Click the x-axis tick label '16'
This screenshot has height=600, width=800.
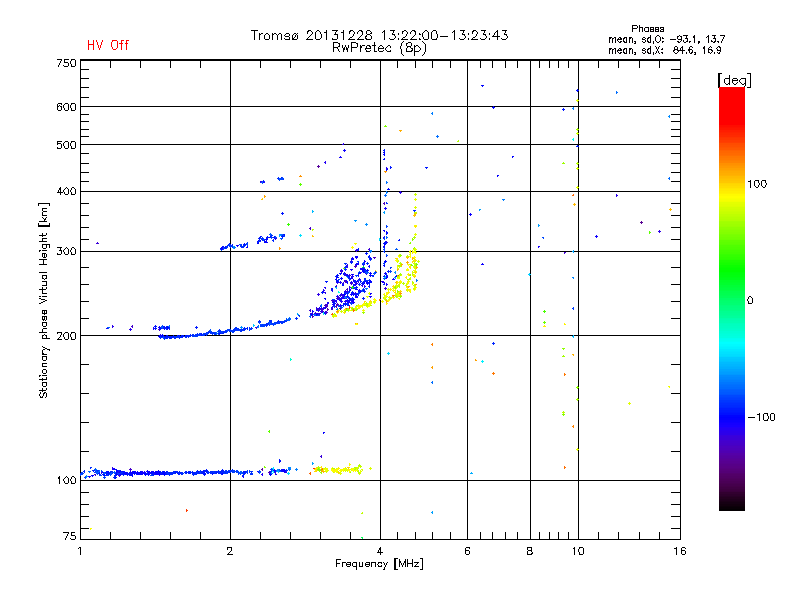click(680, 551)
